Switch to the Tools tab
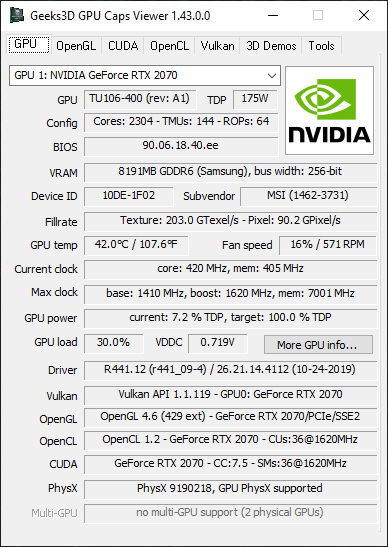The image size is (388, 547). [321, 46]
